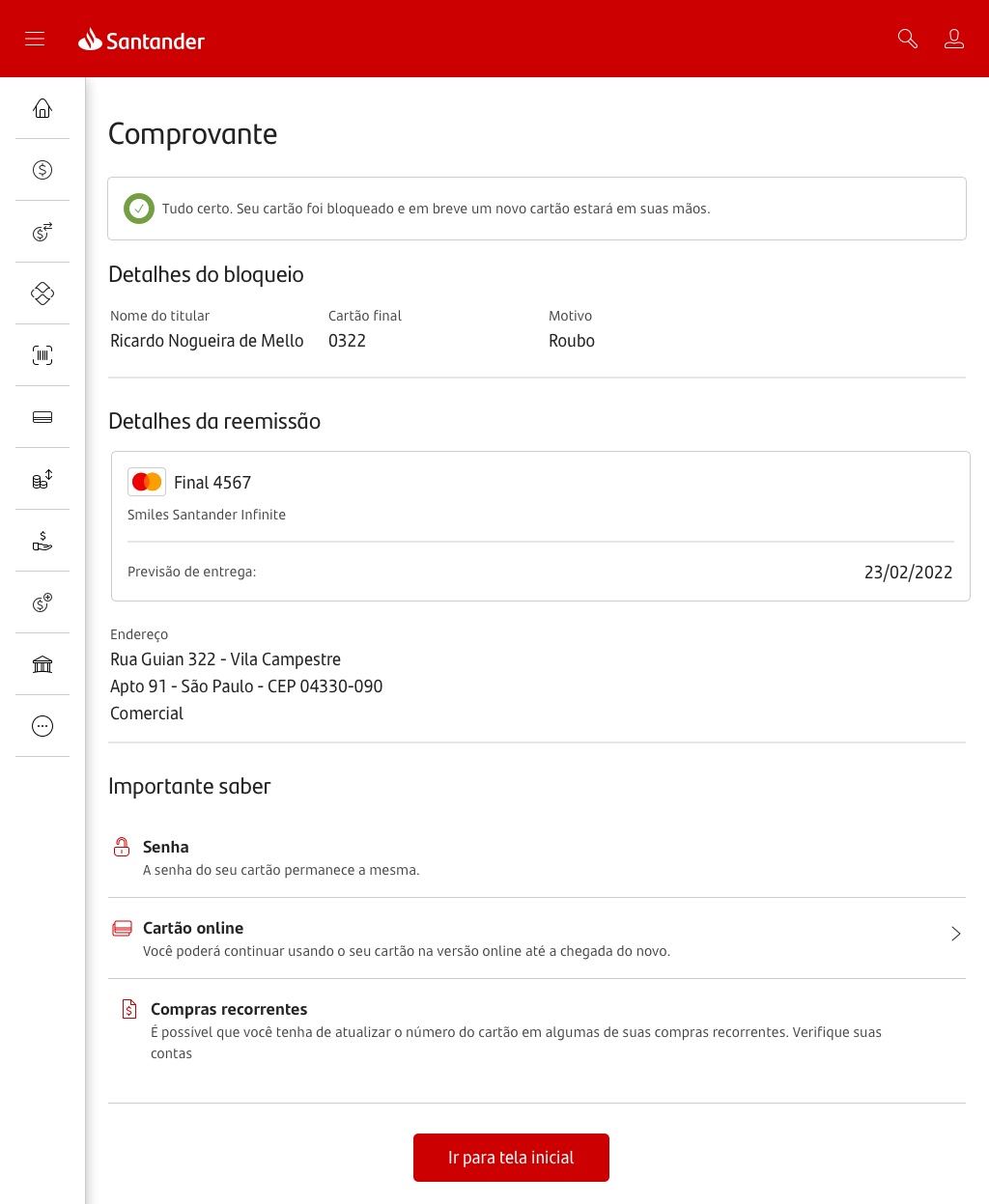
Task: Click the Senha heading
Action: click(165, 847)
